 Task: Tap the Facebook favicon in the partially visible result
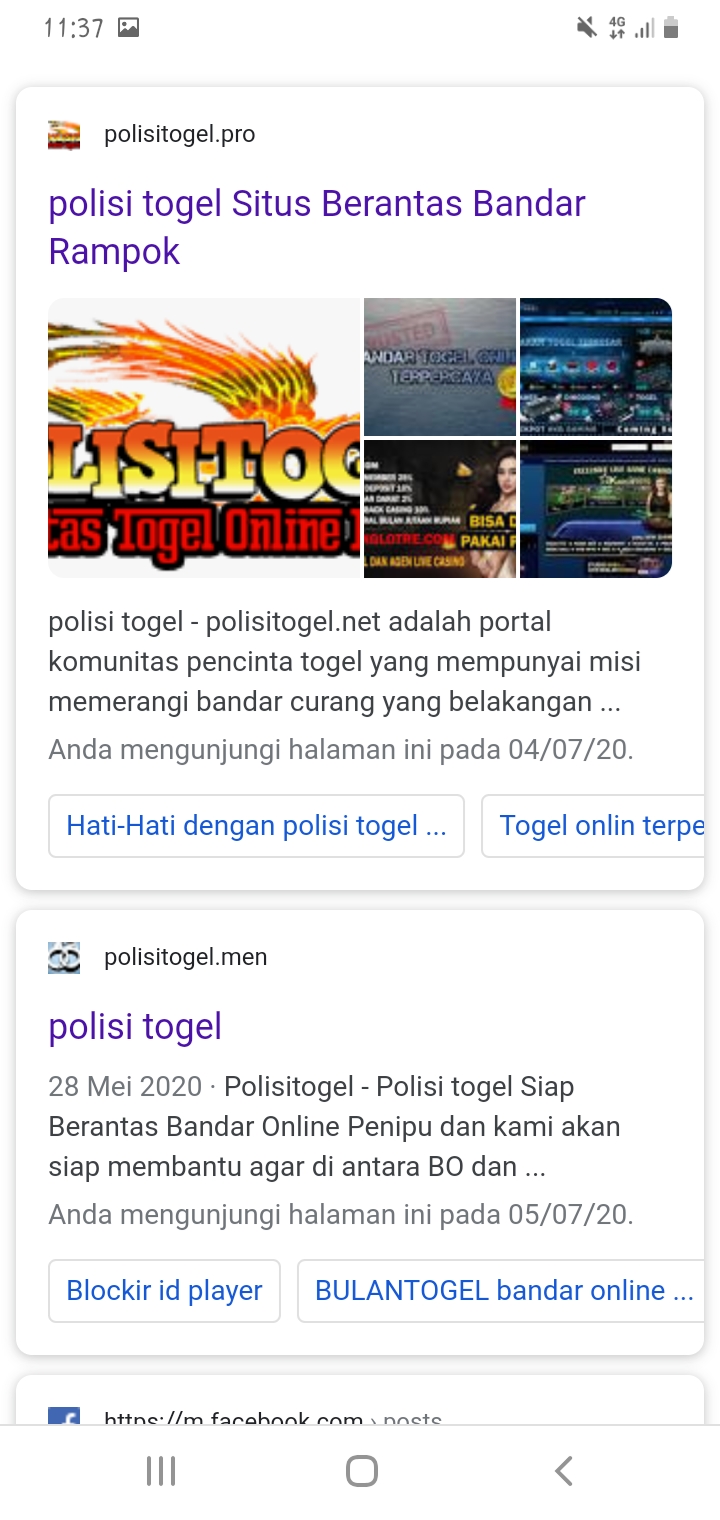[x=64, y=1416]
